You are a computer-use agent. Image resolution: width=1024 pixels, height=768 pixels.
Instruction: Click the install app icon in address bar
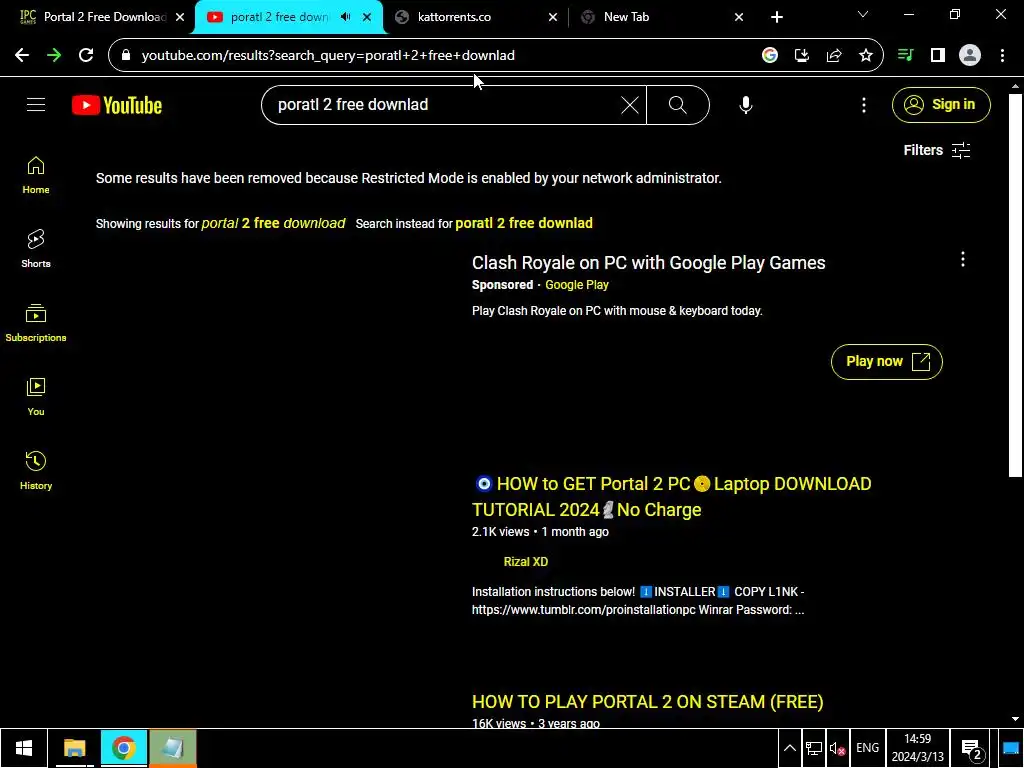tap(801, 56)
